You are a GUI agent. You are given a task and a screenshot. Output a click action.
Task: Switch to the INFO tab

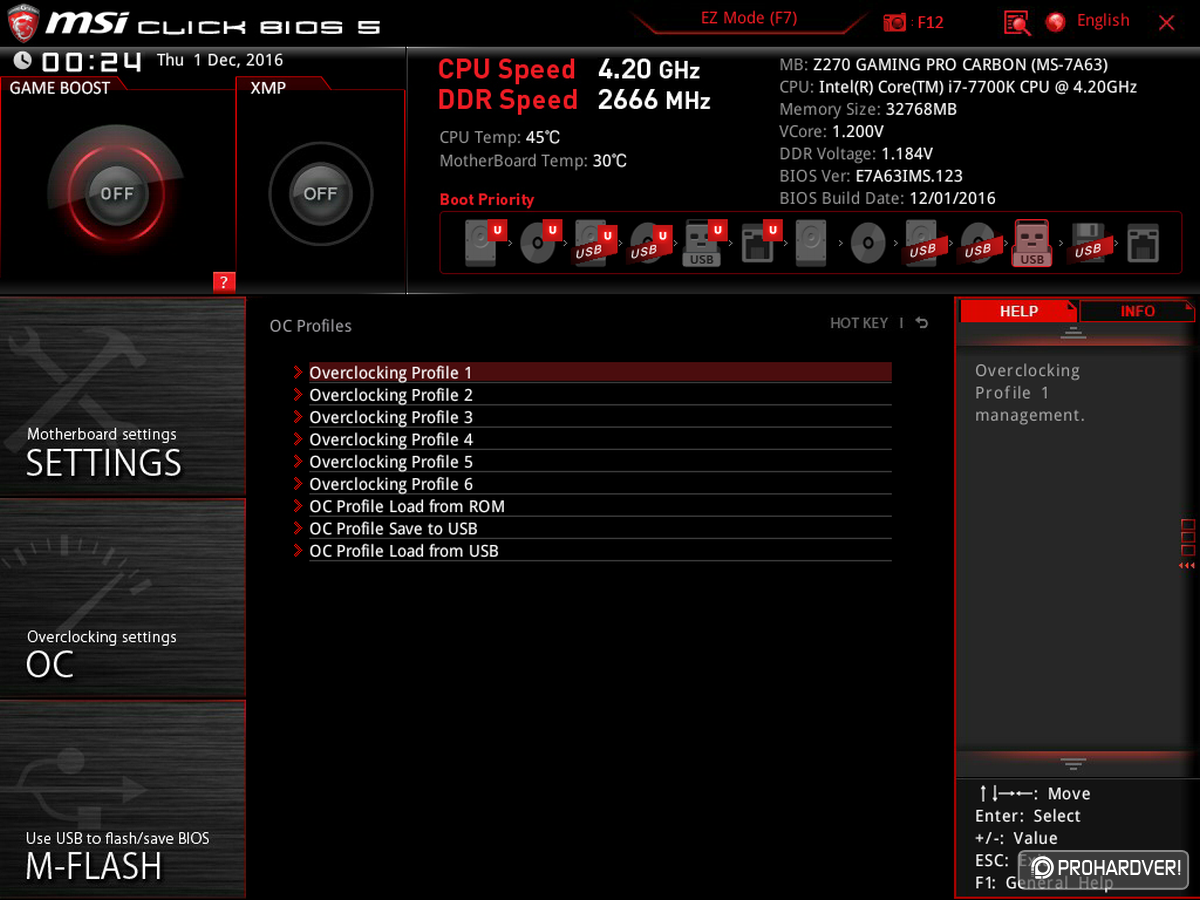[x=1137, y=311]
